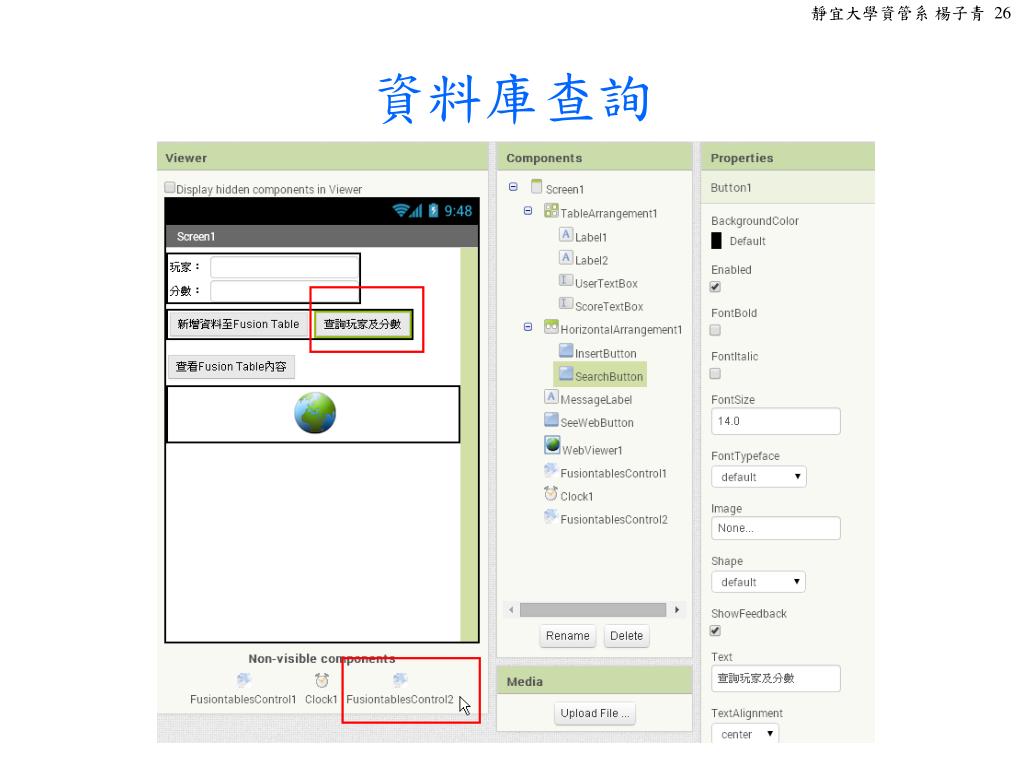Click the black BackgroundColor swatch

pos(716,241)
